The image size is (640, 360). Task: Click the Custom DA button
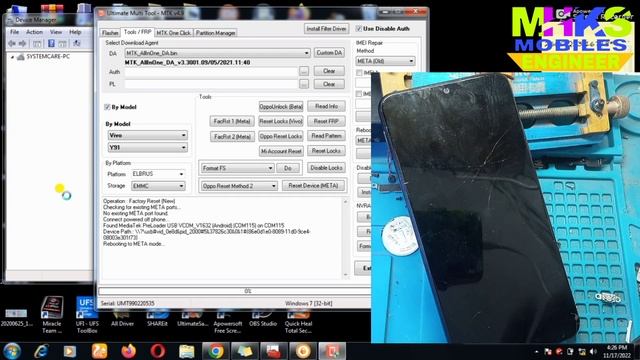click(329, 53)
